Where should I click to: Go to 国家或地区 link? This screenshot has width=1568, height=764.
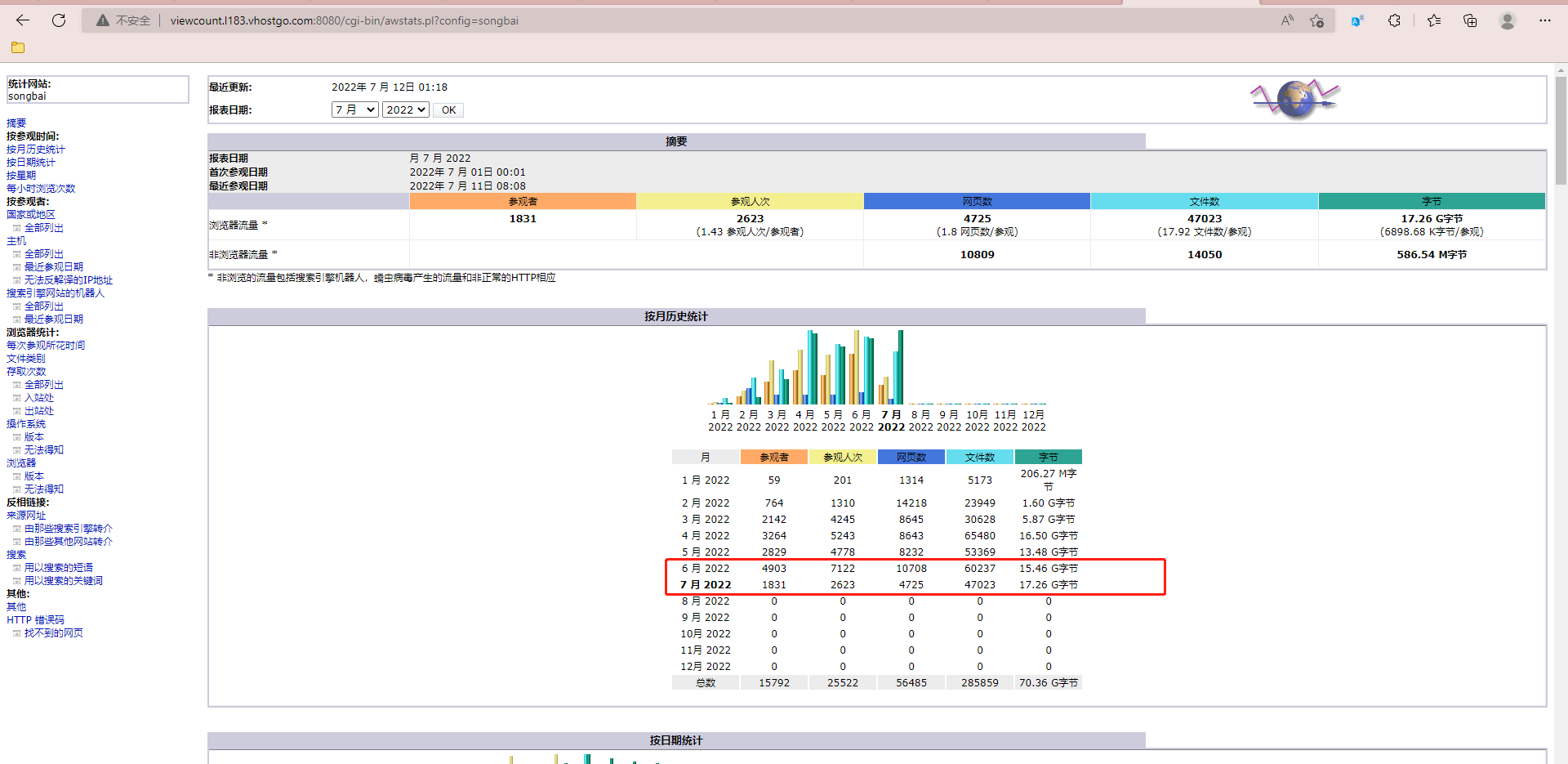pyautogui.click(x=31, y=215)
